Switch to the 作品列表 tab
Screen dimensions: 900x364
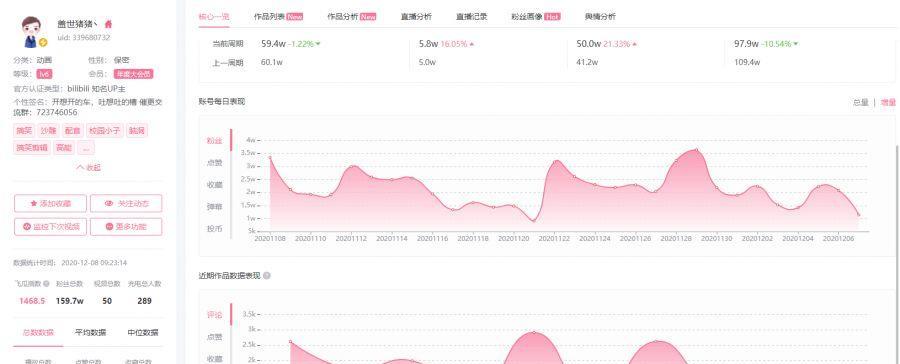coord(278,17)
